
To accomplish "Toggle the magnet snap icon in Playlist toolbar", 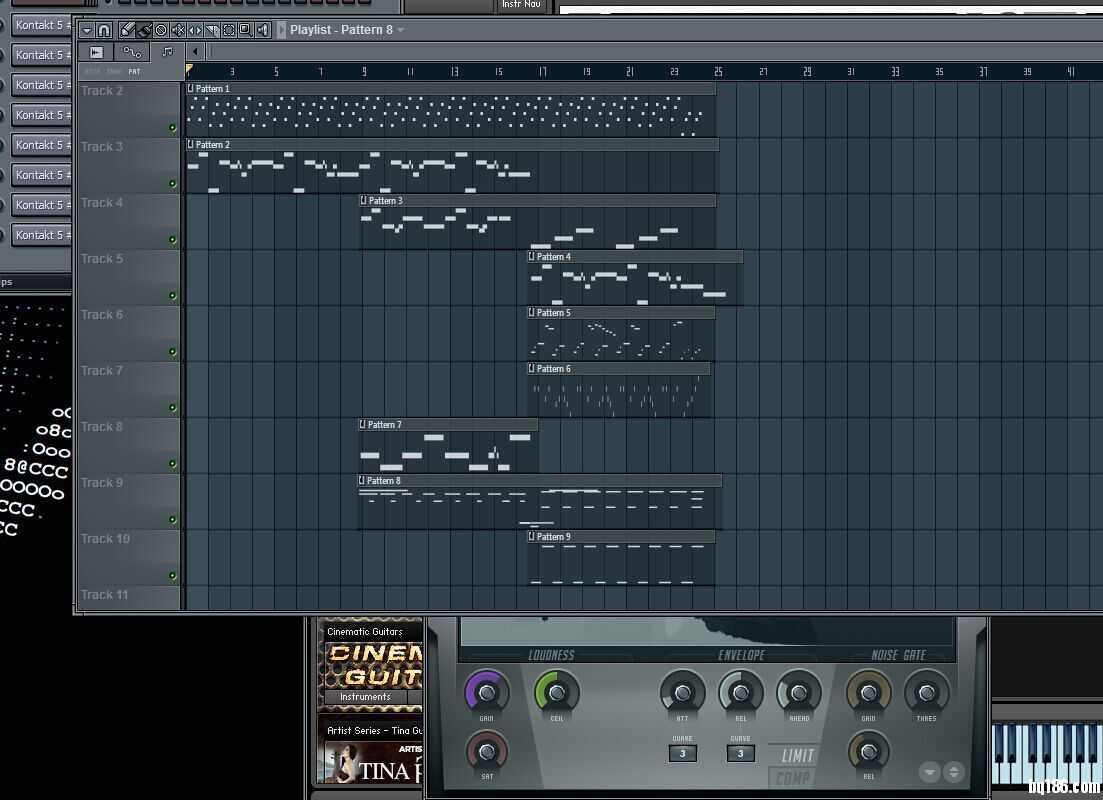I will click(104, 30).
